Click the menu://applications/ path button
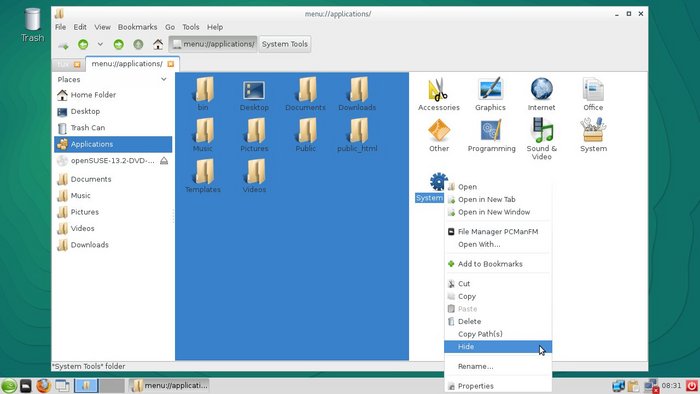 pyautogui.click(x=213, y=44)
